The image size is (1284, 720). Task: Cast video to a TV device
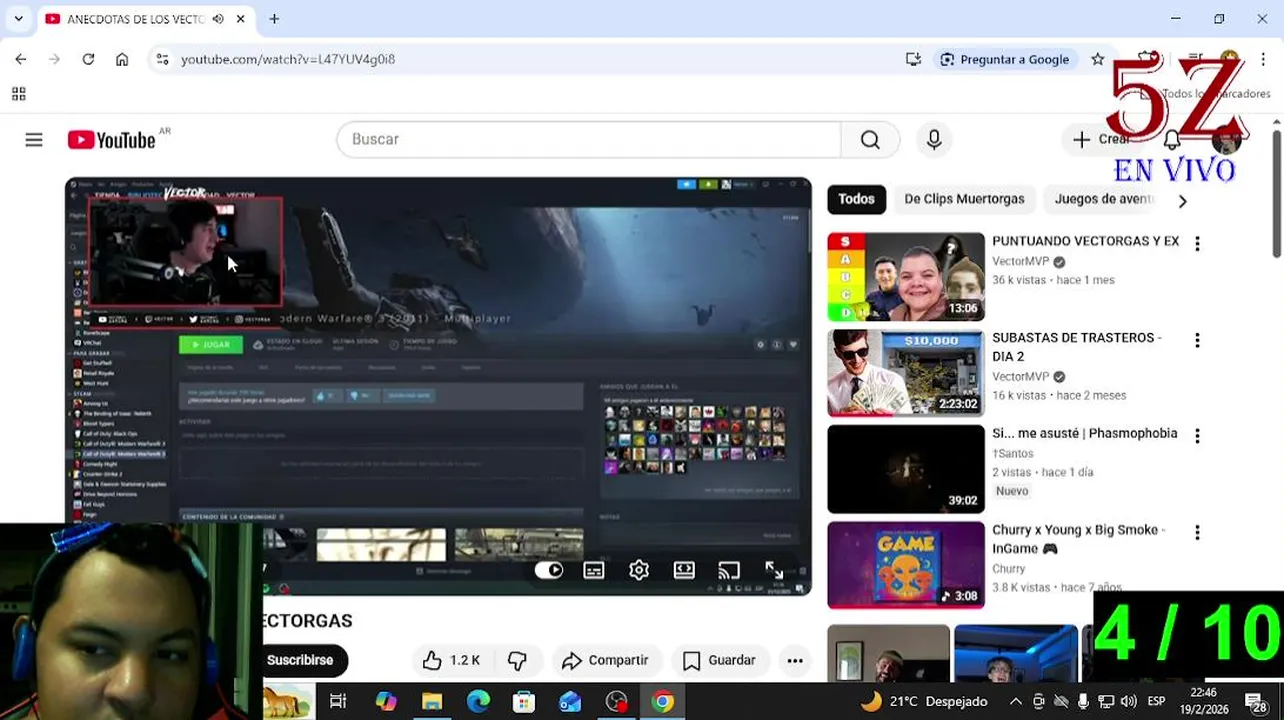(729, 570)
